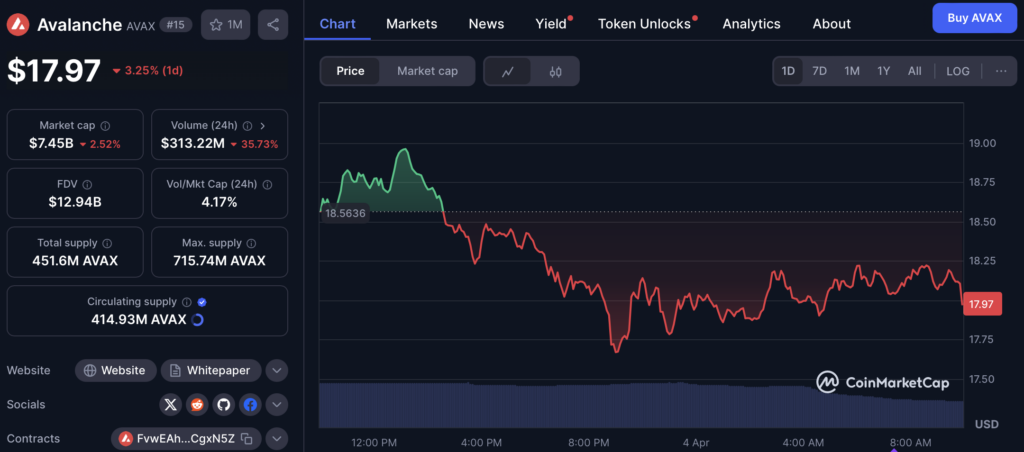Set chart range to 1D
The image size is (1024, 452).
tap(788, 71)
